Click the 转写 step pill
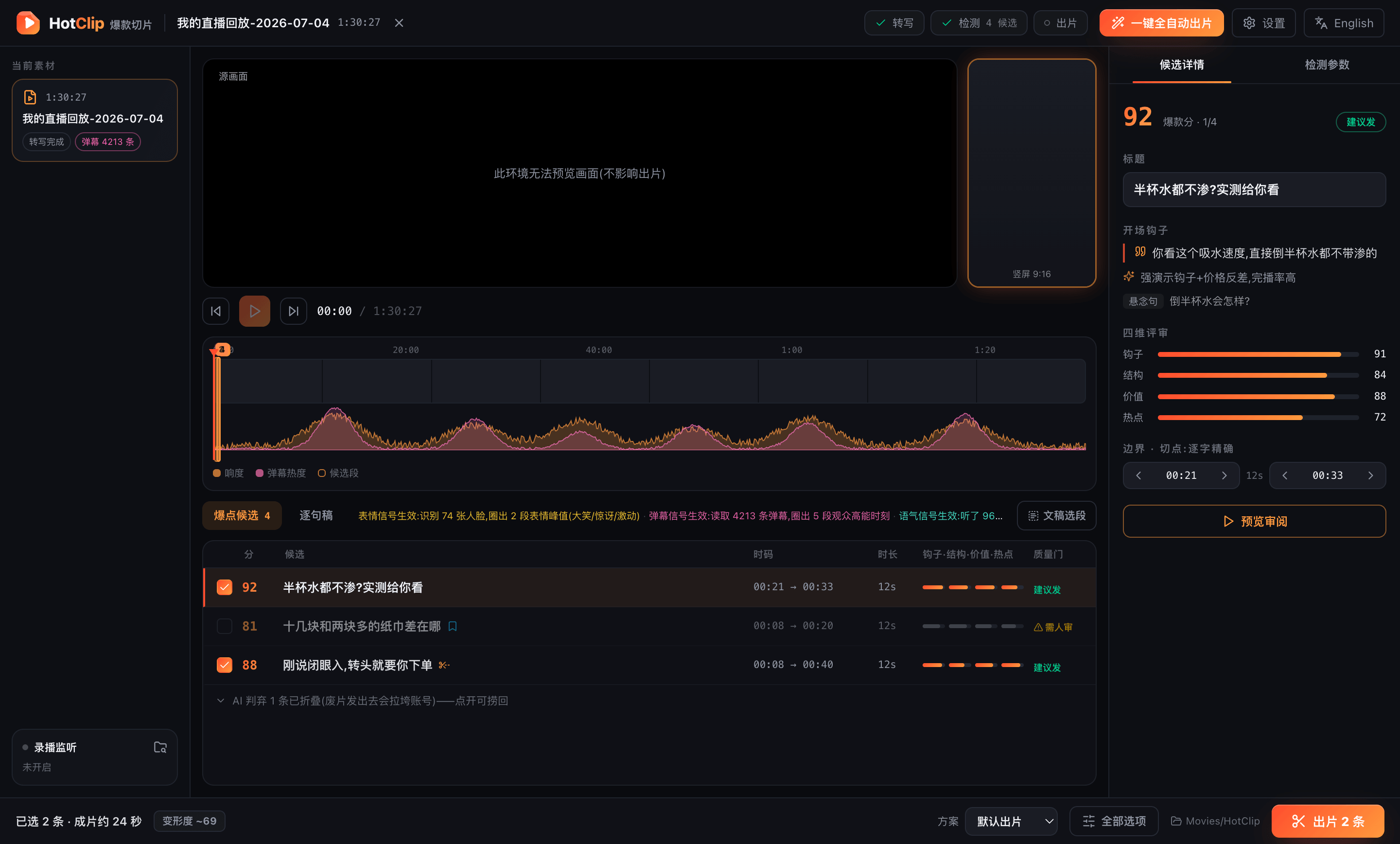Screen dimensions: 1400x844 tap(894, 23)
